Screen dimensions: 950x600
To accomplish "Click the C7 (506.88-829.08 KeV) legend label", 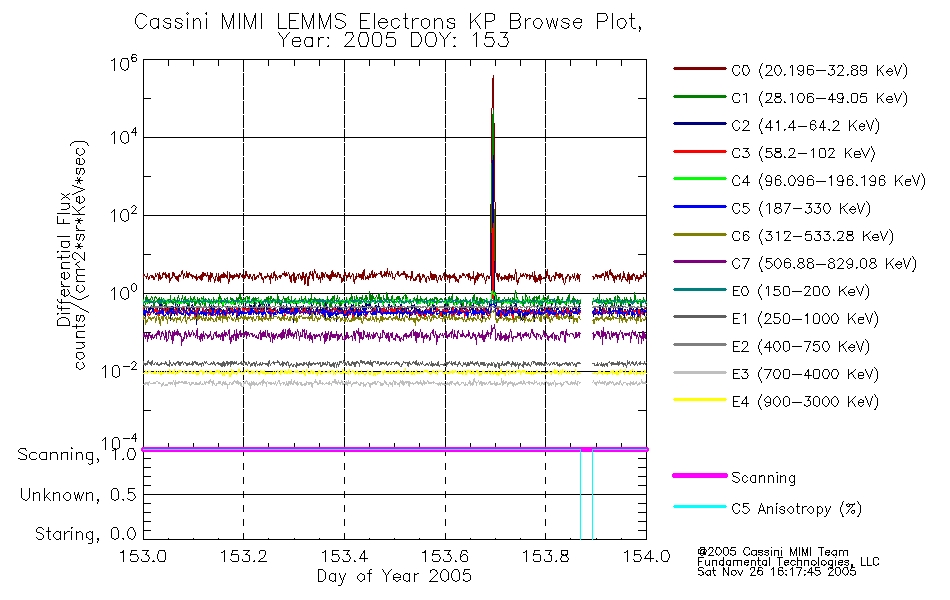I will coord(824,264).
